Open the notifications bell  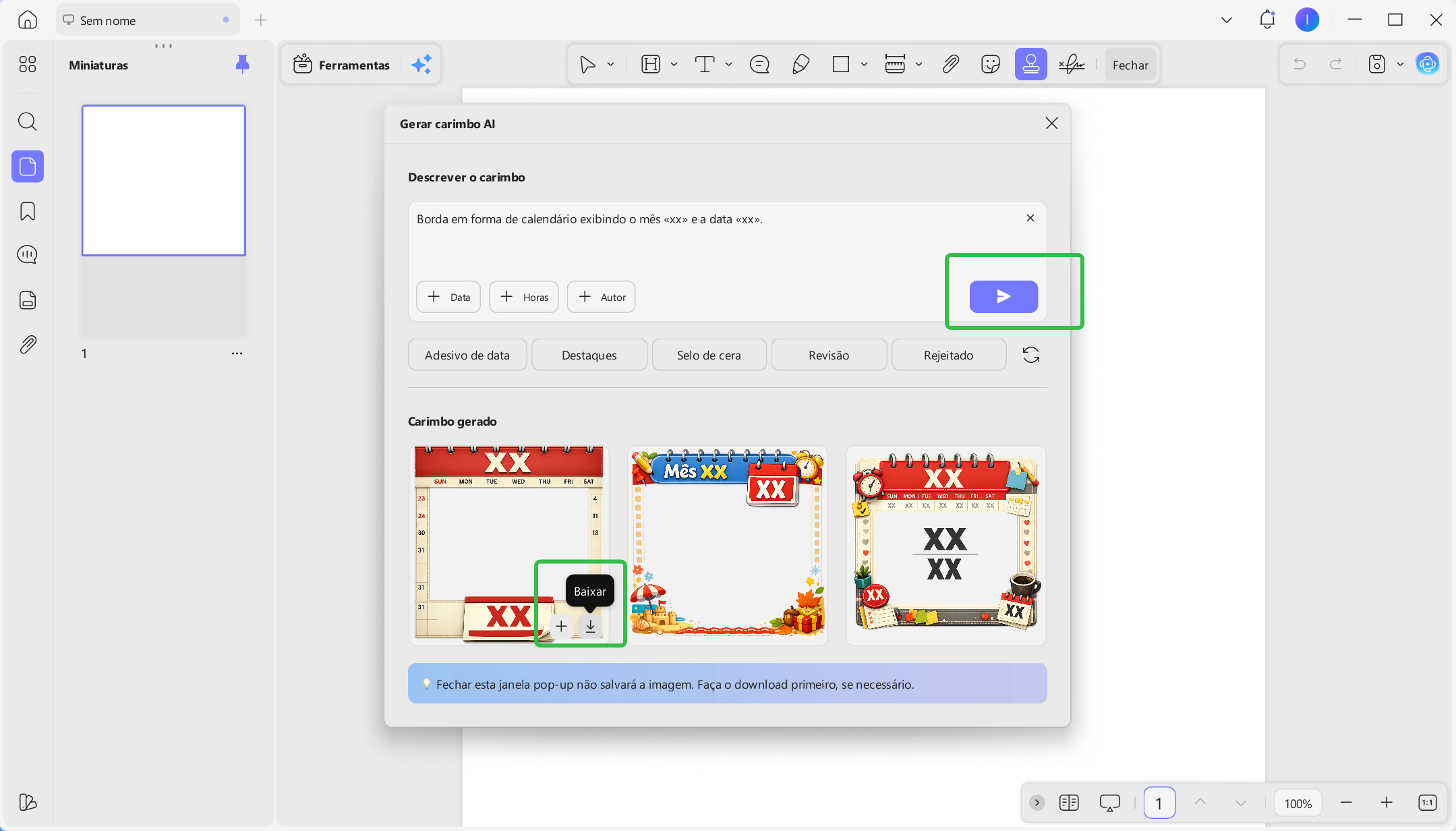[1267, 20]
